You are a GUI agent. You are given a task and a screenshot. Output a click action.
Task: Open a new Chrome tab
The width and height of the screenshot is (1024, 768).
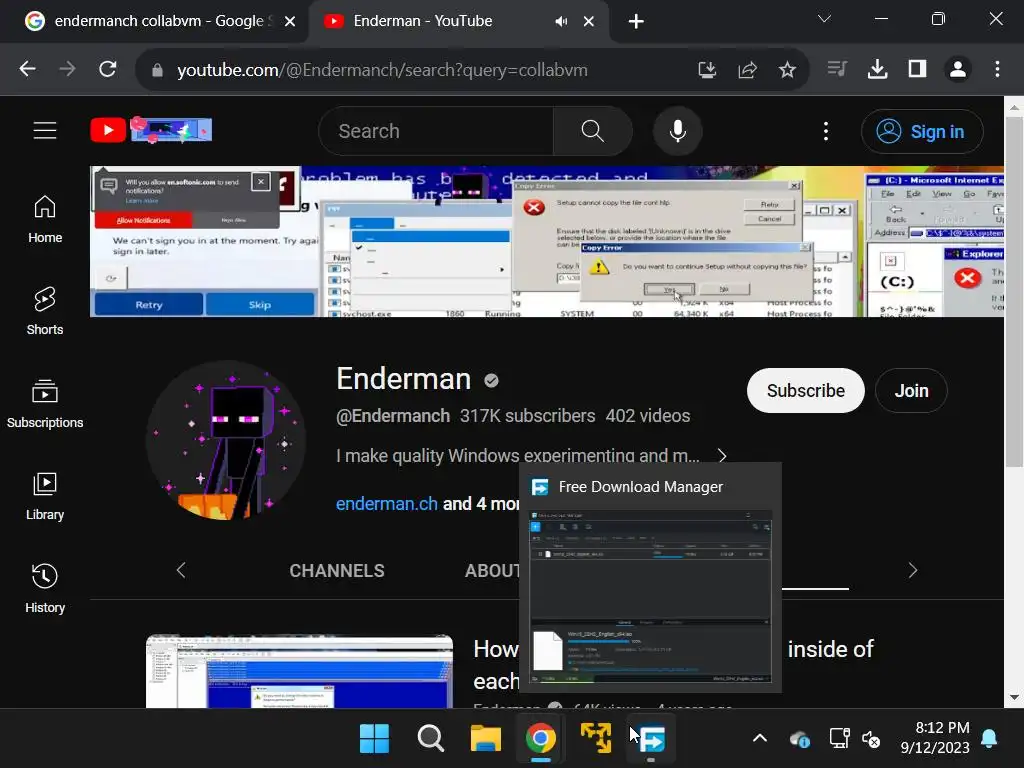pos(636,22)
